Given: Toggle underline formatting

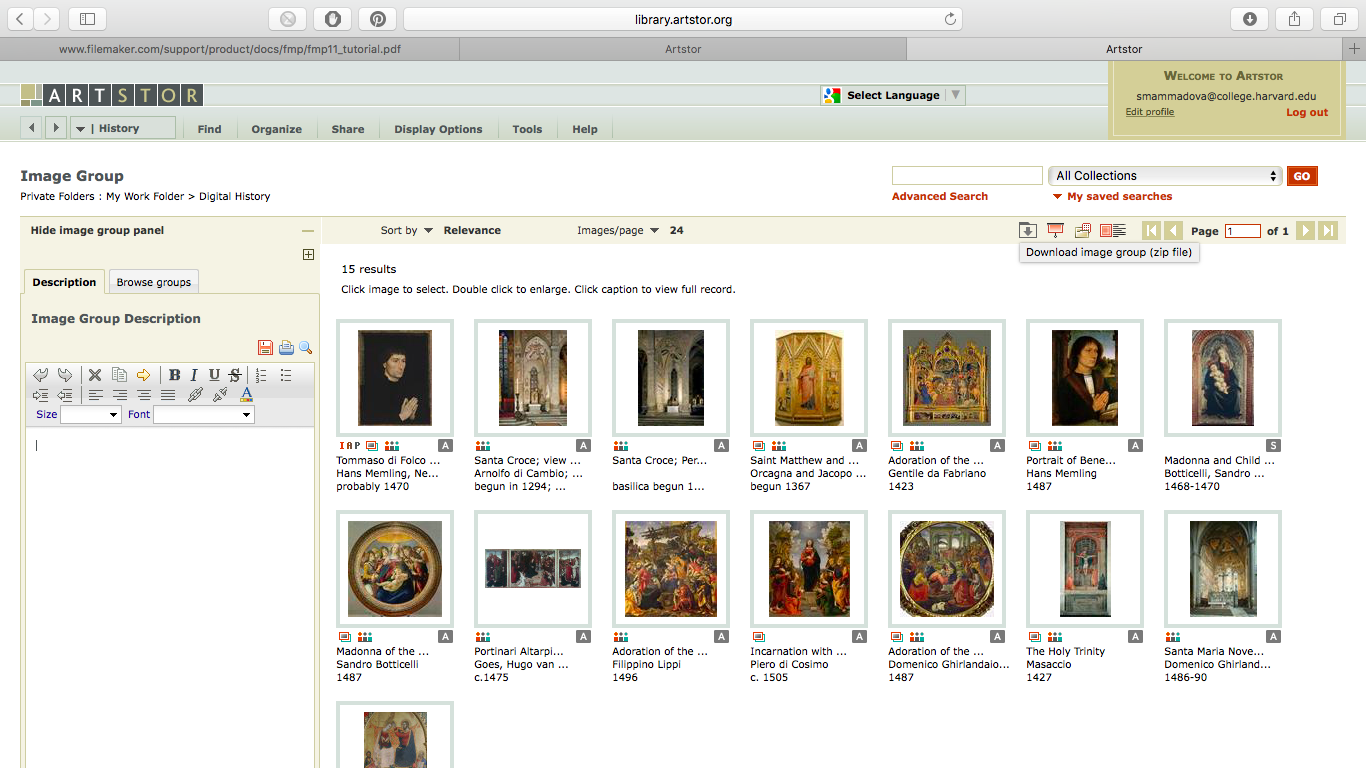Looking at the screenshot, I should pyautogui.click(x=214, y=375).
